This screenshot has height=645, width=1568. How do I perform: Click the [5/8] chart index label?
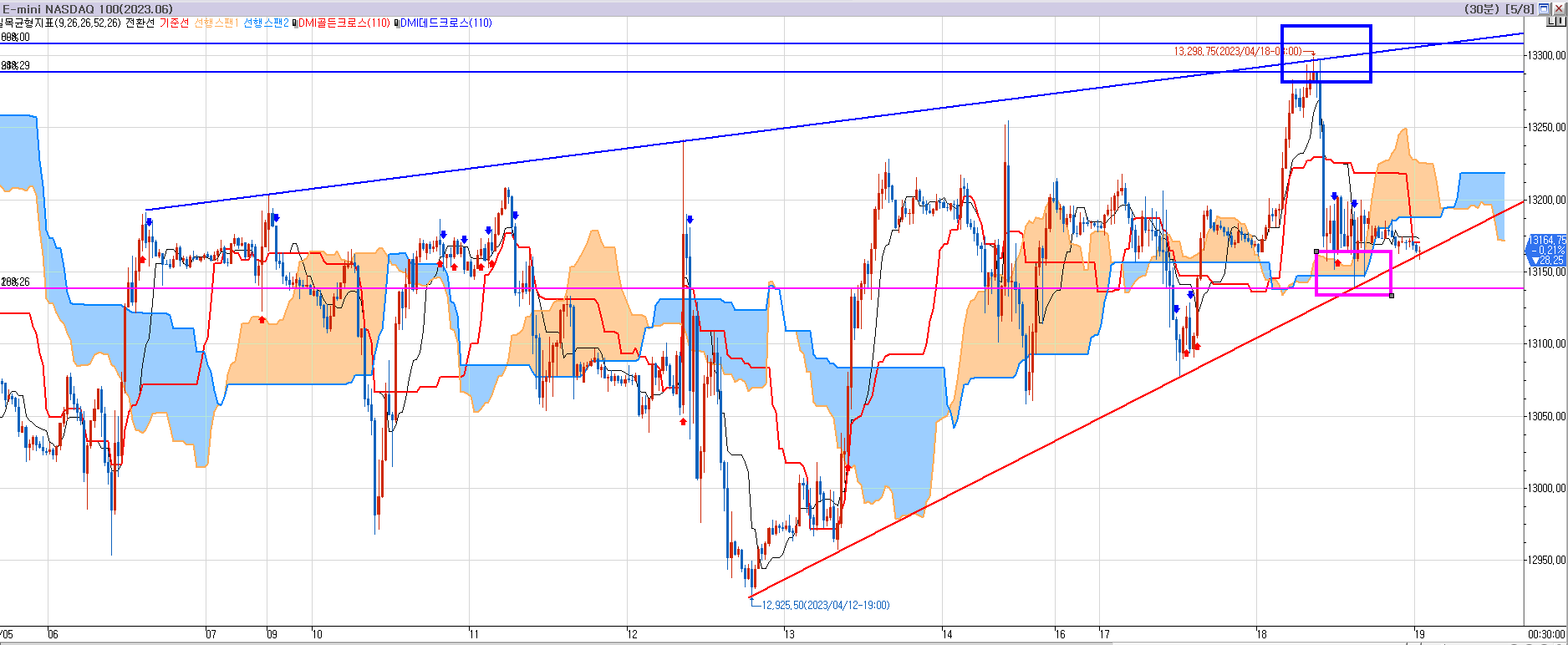click(x=1520, y=9)
